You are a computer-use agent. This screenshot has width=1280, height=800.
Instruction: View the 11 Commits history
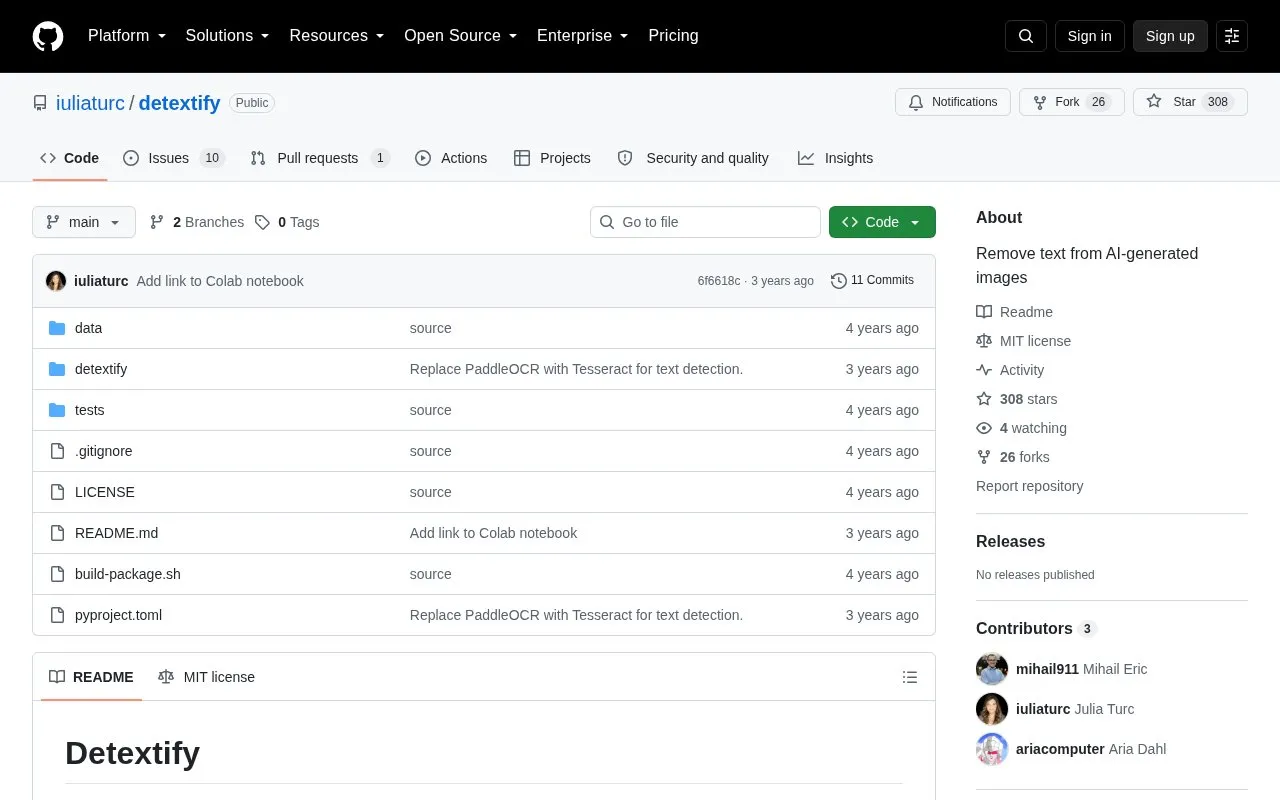tap(872, 281)
